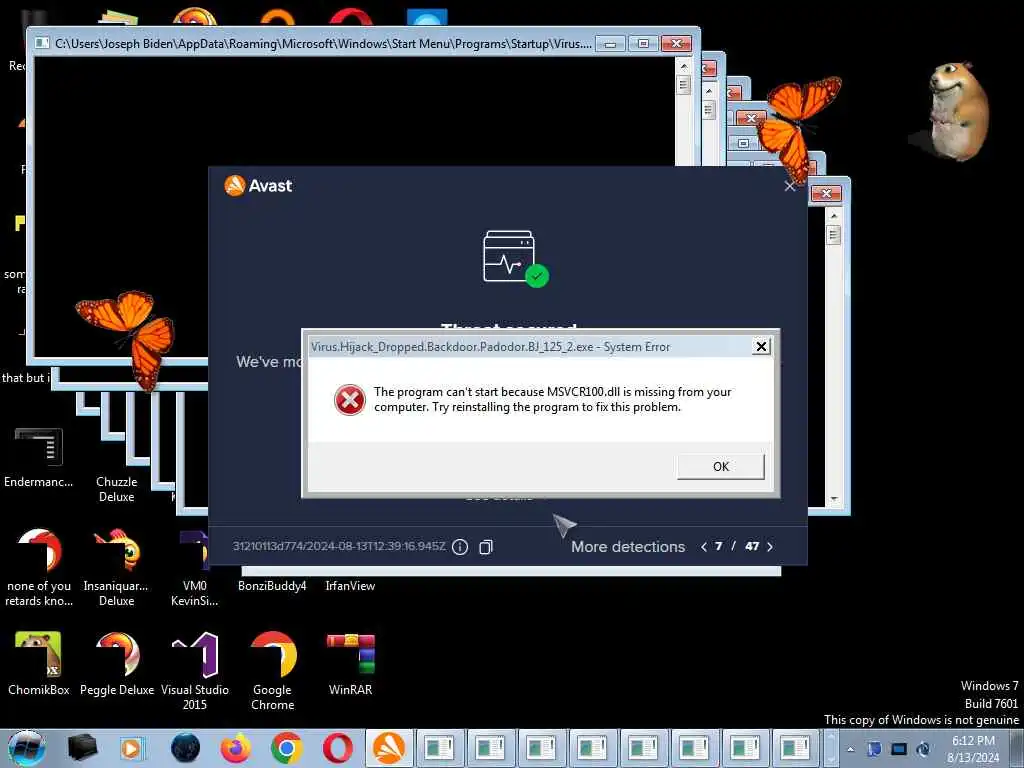Open Windows Media Player from the taskbar
Viewport: 1024px width, 768px height.
tap(131, 748)
